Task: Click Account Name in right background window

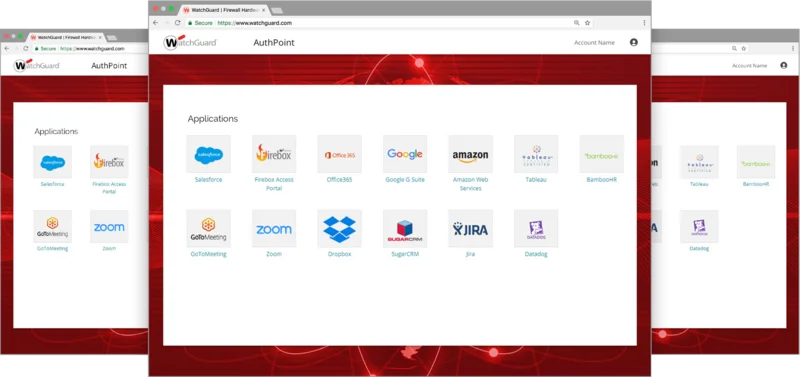Action: (749, 66)
